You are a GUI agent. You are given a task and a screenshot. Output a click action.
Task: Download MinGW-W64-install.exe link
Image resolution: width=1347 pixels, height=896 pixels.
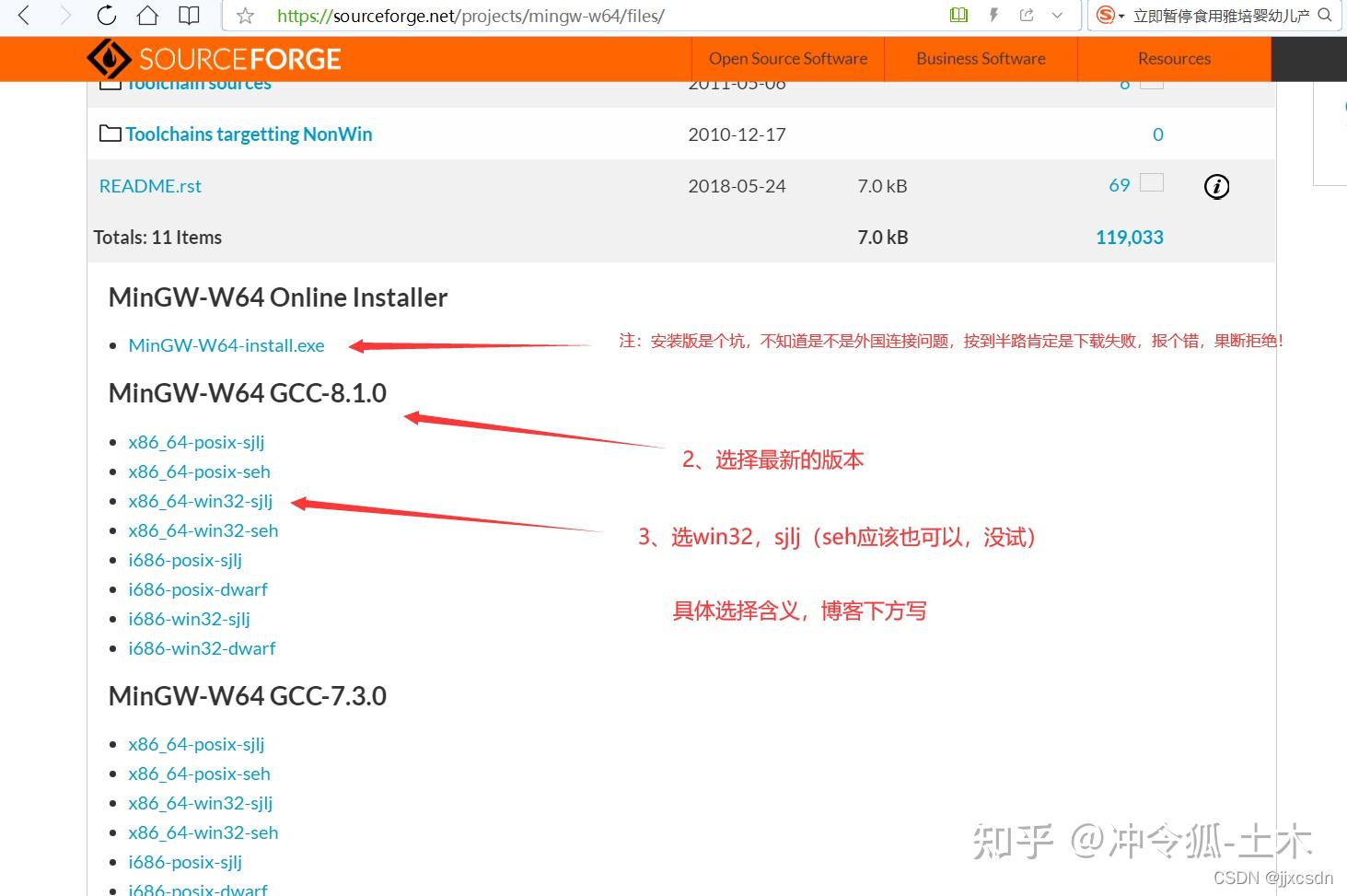(226, 344)
